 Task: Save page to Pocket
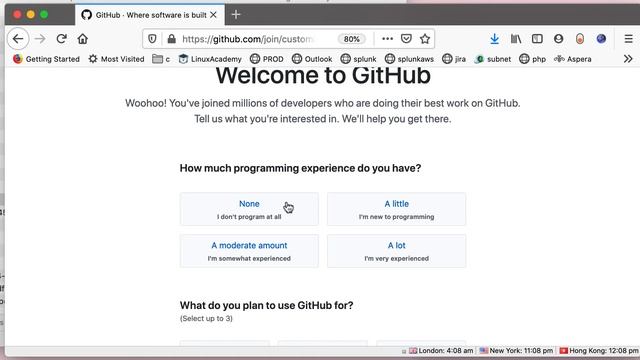[406, 39]
